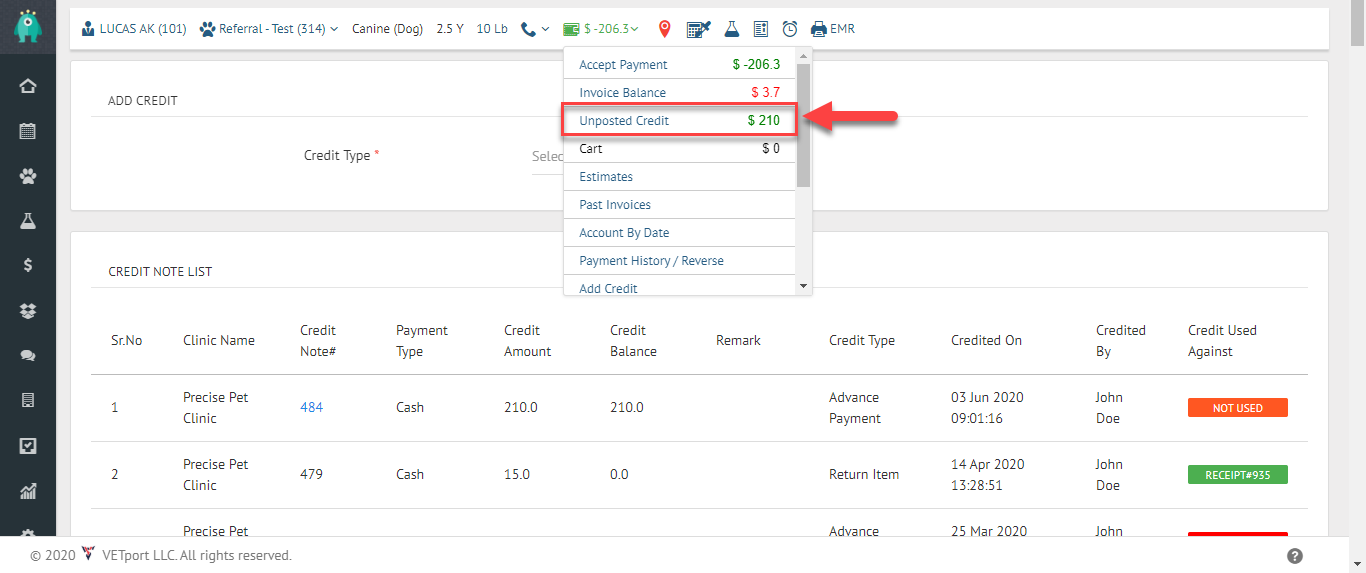The height and width of the screenshot is (573, 1366).
Task: Click the Credit Balance column header
Action: point(633,341)
